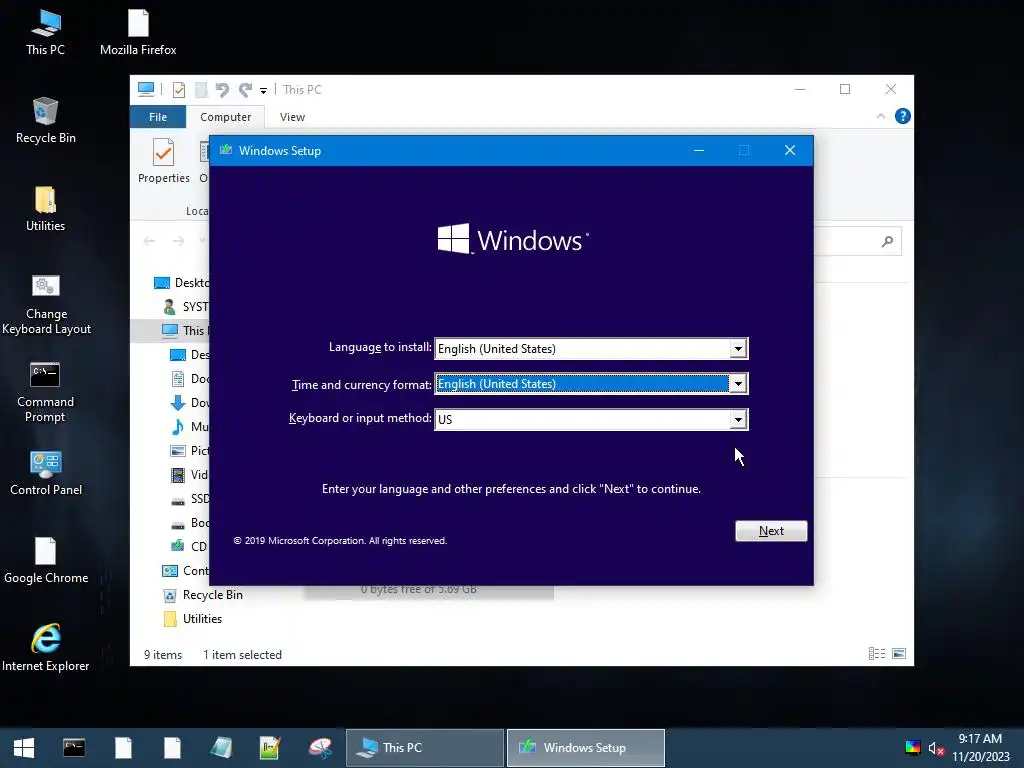Maximize the This PC Explorer window
The width and height of the screenshot is (1024, 768).
[845, 89]
